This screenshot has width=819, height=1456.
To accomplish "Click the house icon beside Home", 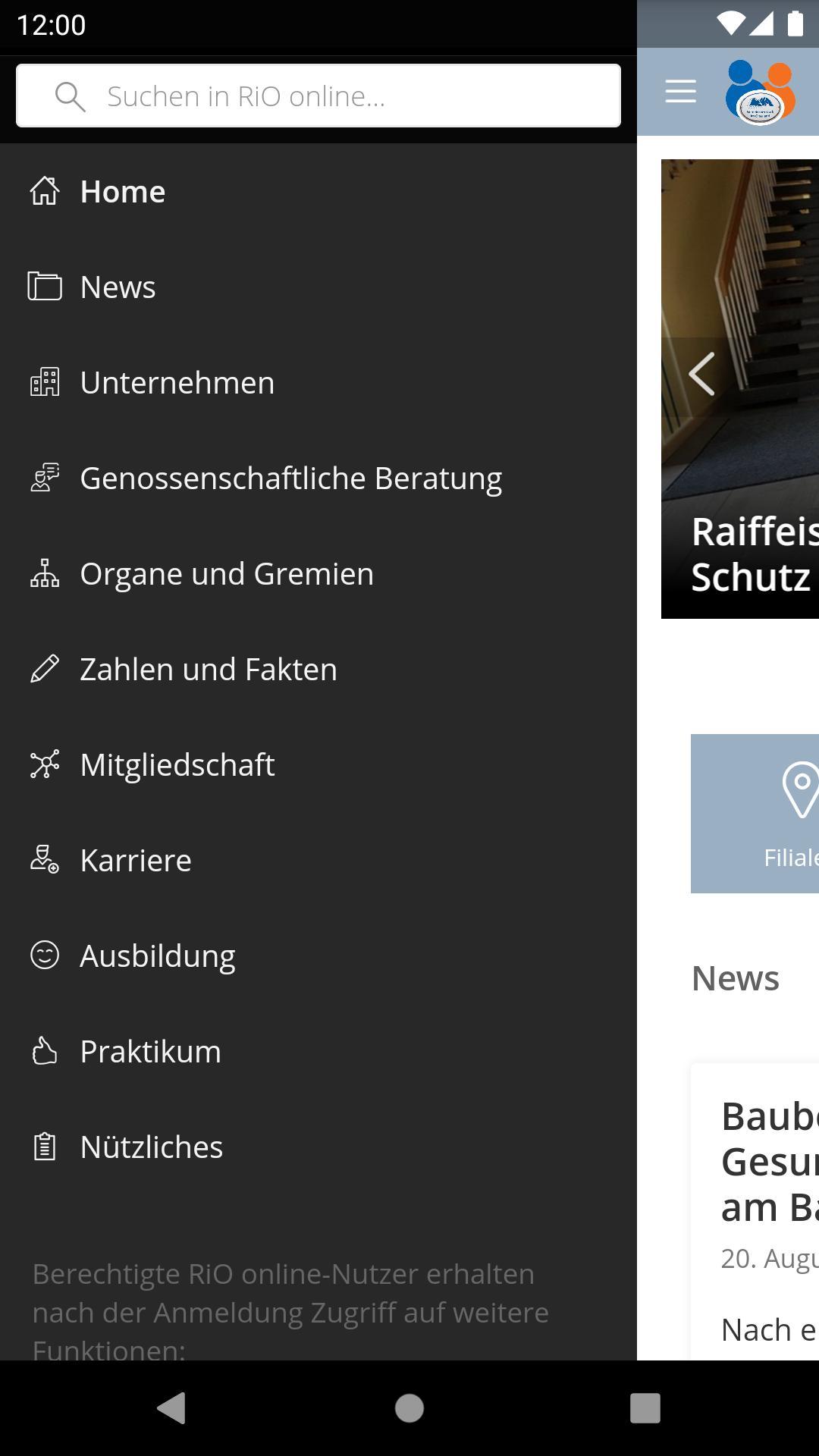I will coord(45,191).
